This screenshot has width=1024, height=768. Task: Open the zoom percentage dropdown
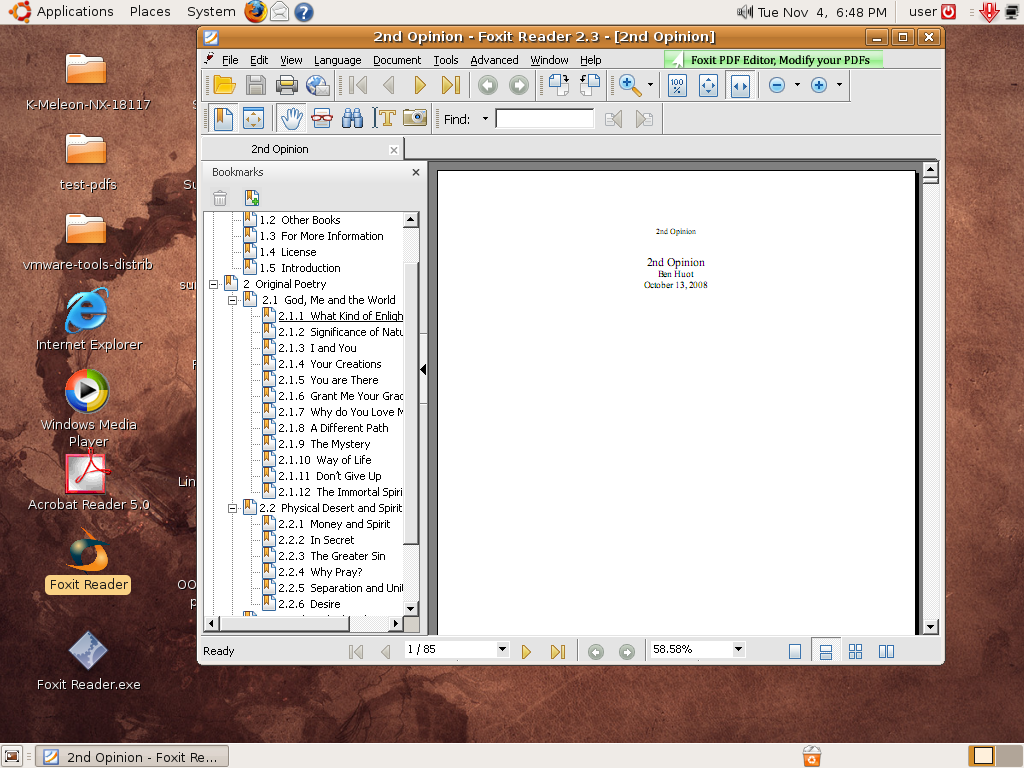click(736, 650)
